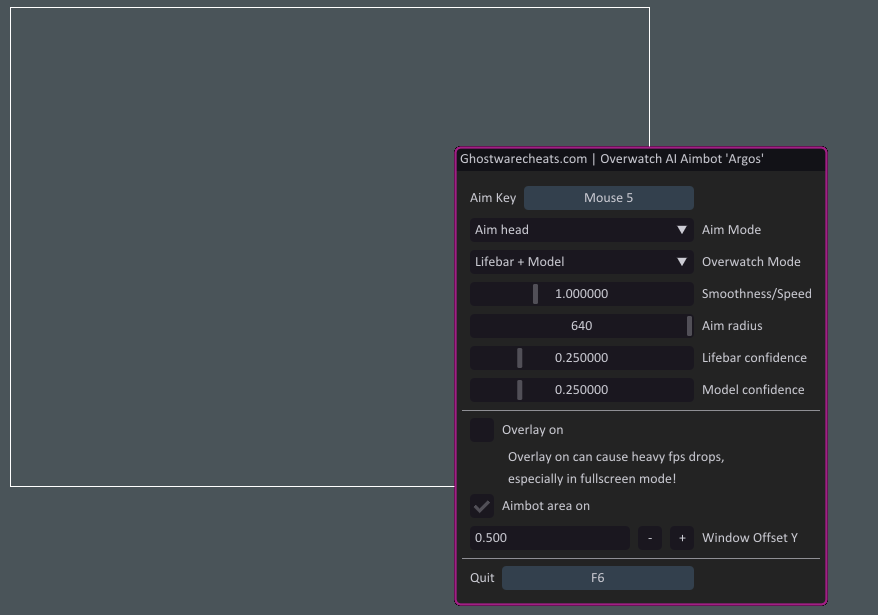Disable the Aimbot area on checkbox
This screenshot has height=615, width=878.
[482, 506]
